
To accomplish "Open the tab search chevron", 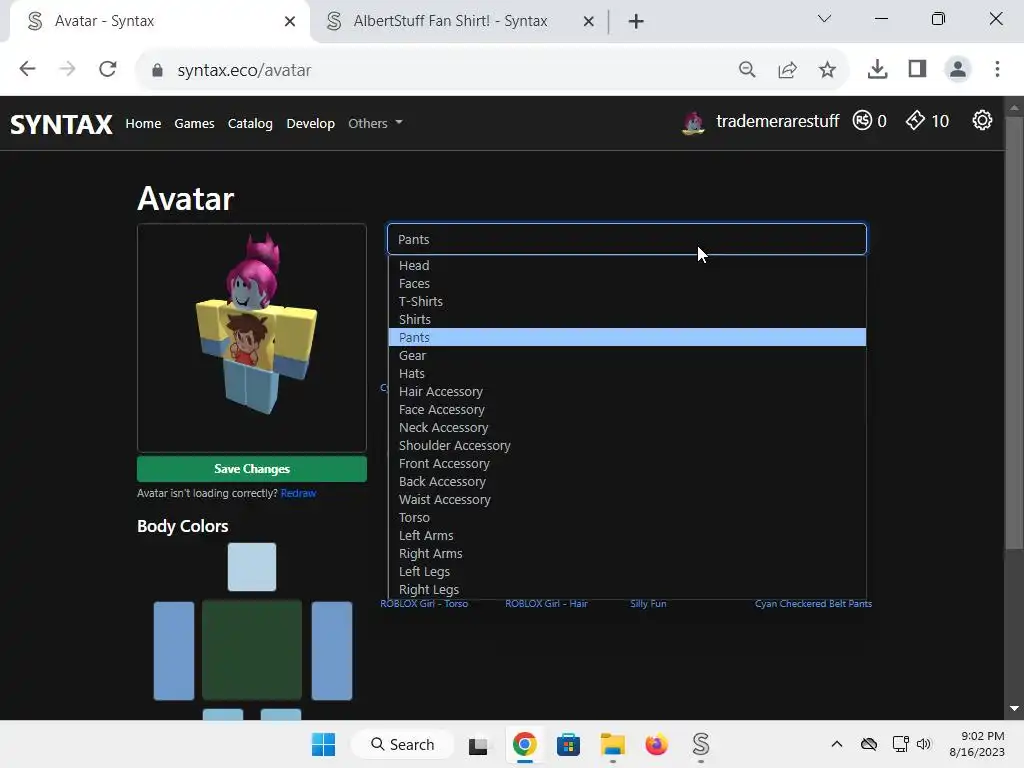I will coord(824,19).
